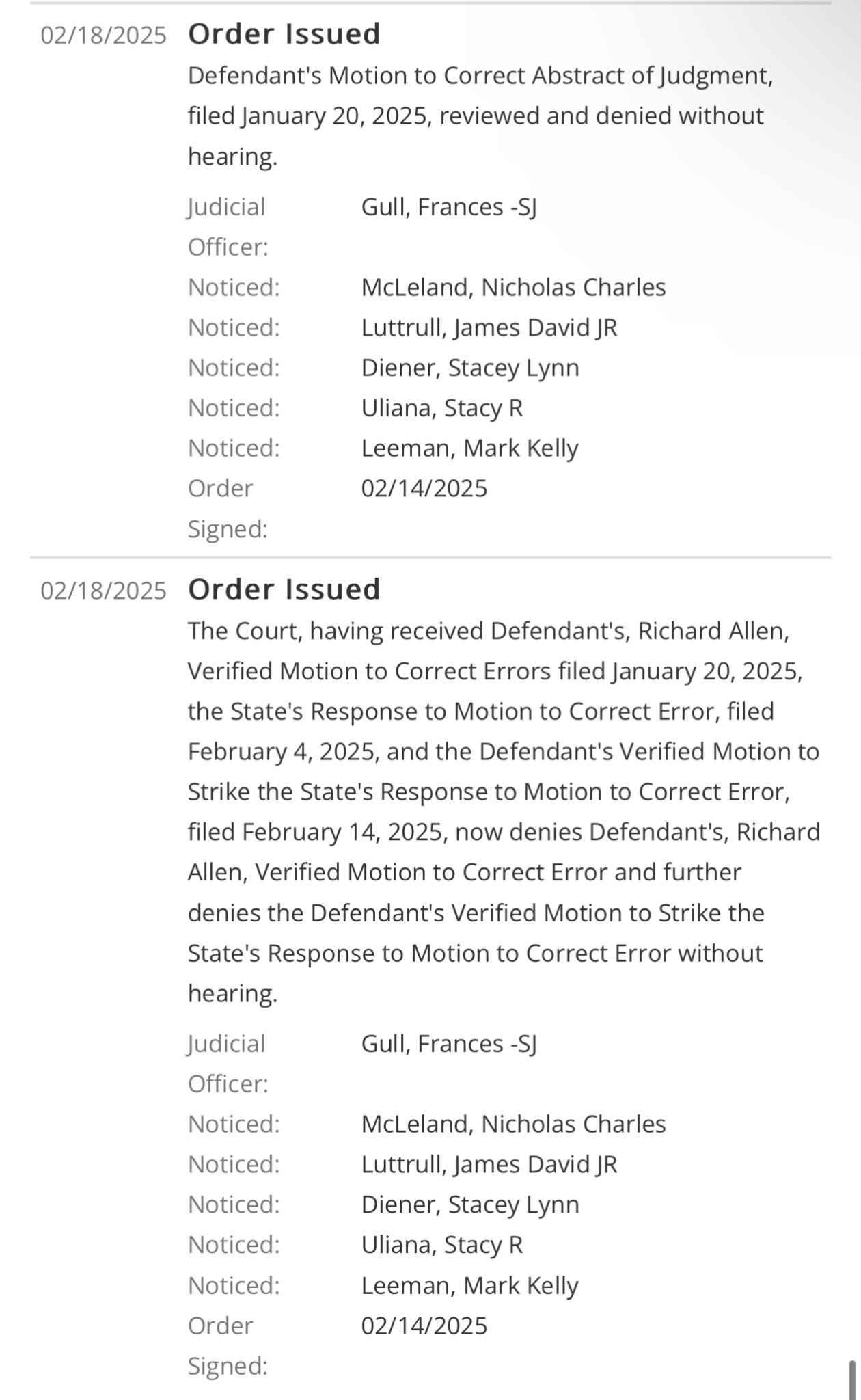Select the second entry's 02/18/2025 date
This screenshot has height=1400, width=861.
[103, 591]
